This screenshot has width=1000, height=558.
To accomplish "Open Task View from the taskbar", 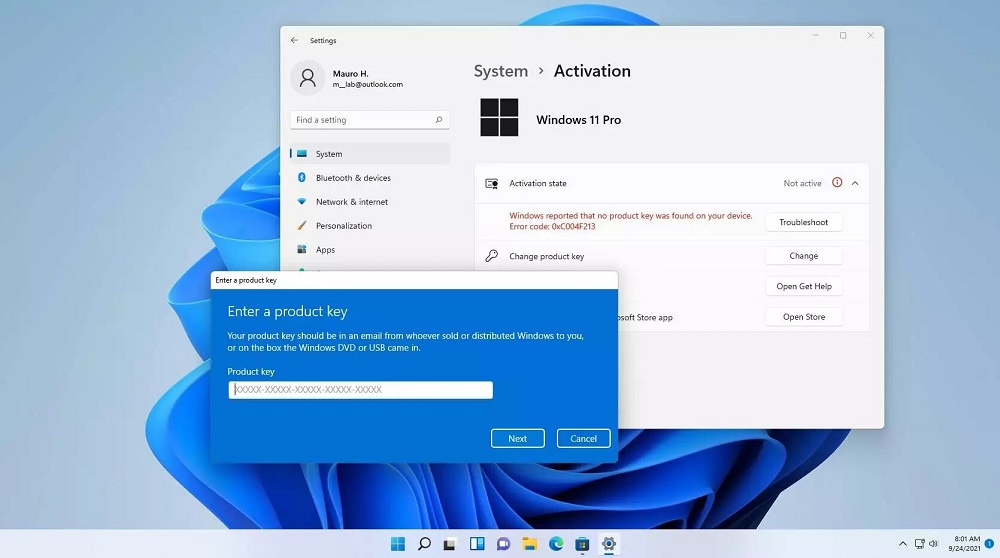I will coord(450,544).
